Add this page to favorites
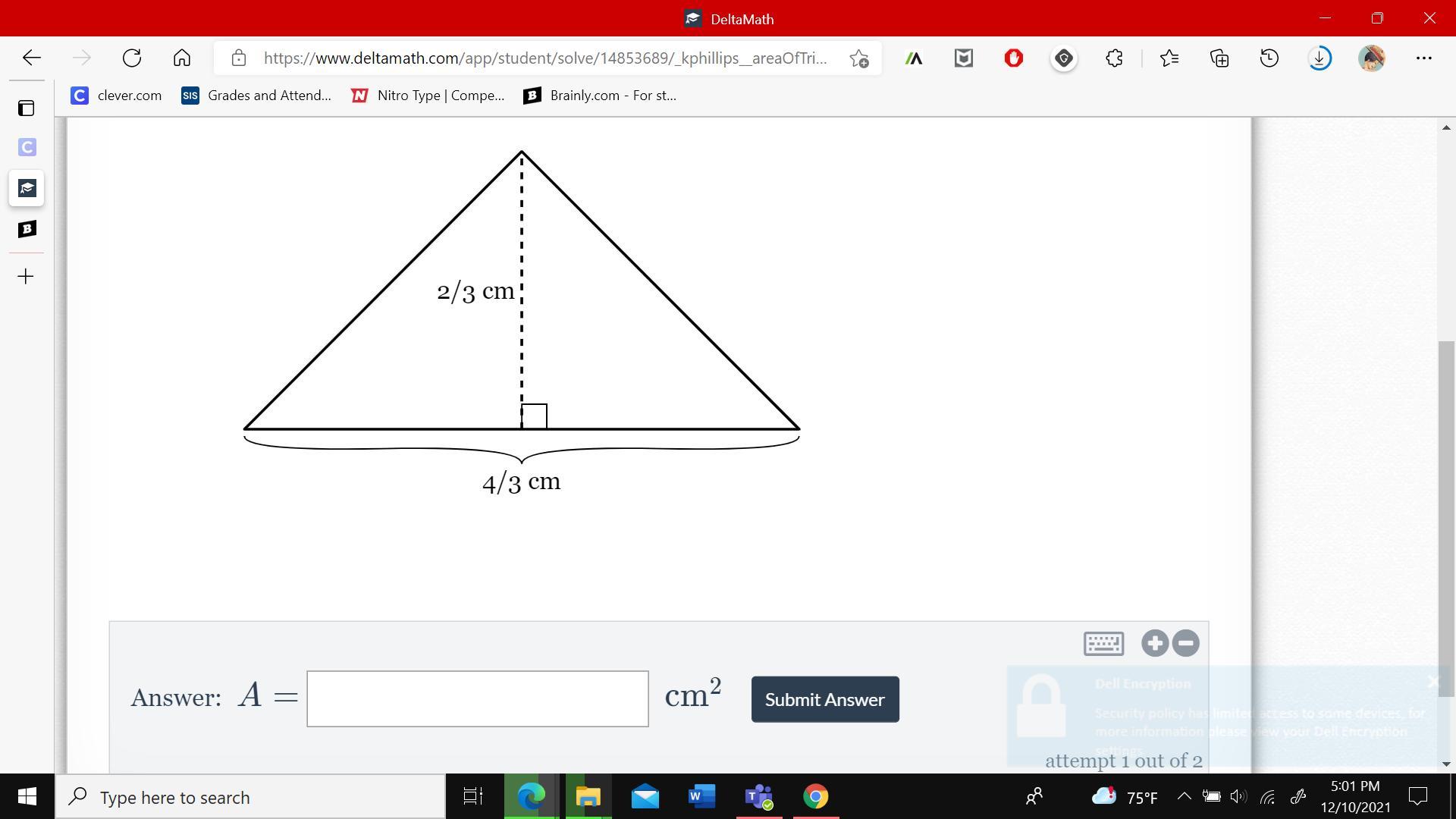Image resolution: width=1456 pixels, height=819 pixels. click(859, 58)
